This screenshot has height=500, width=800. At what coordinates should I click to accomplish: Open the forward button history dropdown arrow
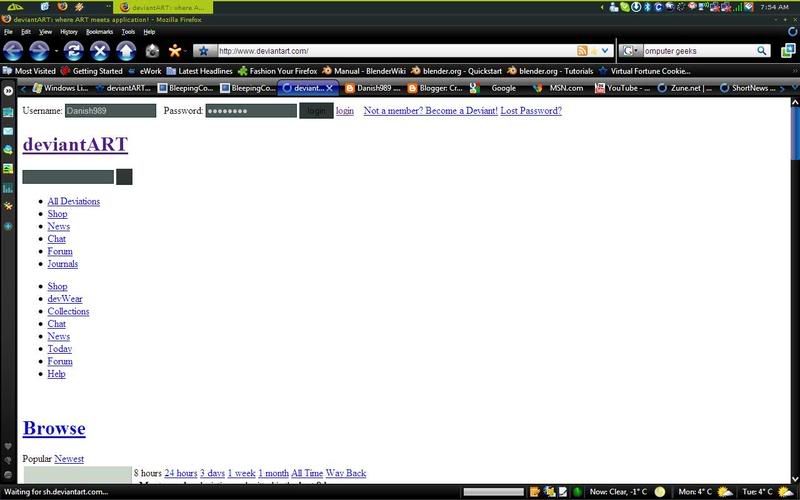[56, 51]
